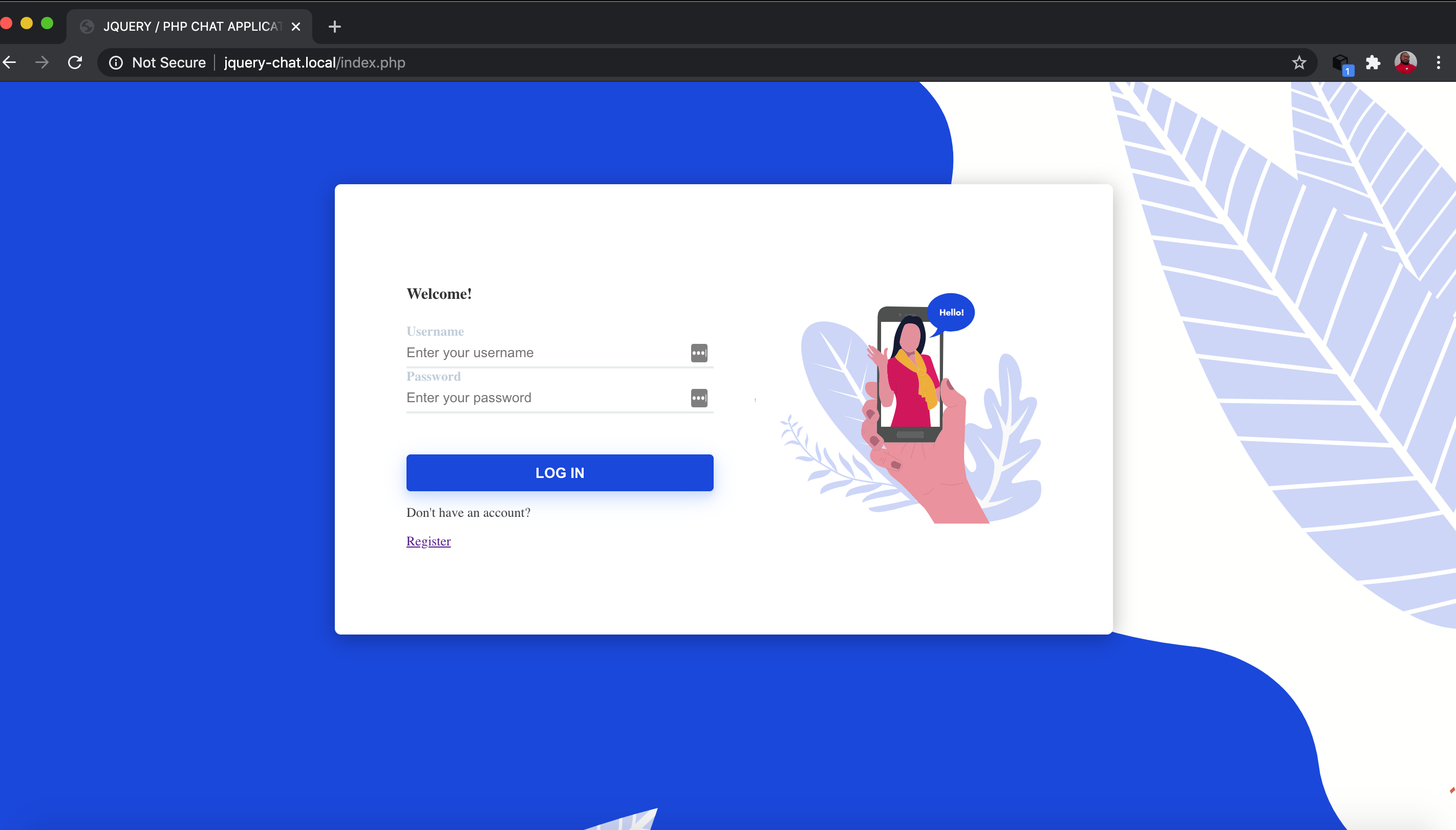Click the yellow minimize window button

click(26, 23)
